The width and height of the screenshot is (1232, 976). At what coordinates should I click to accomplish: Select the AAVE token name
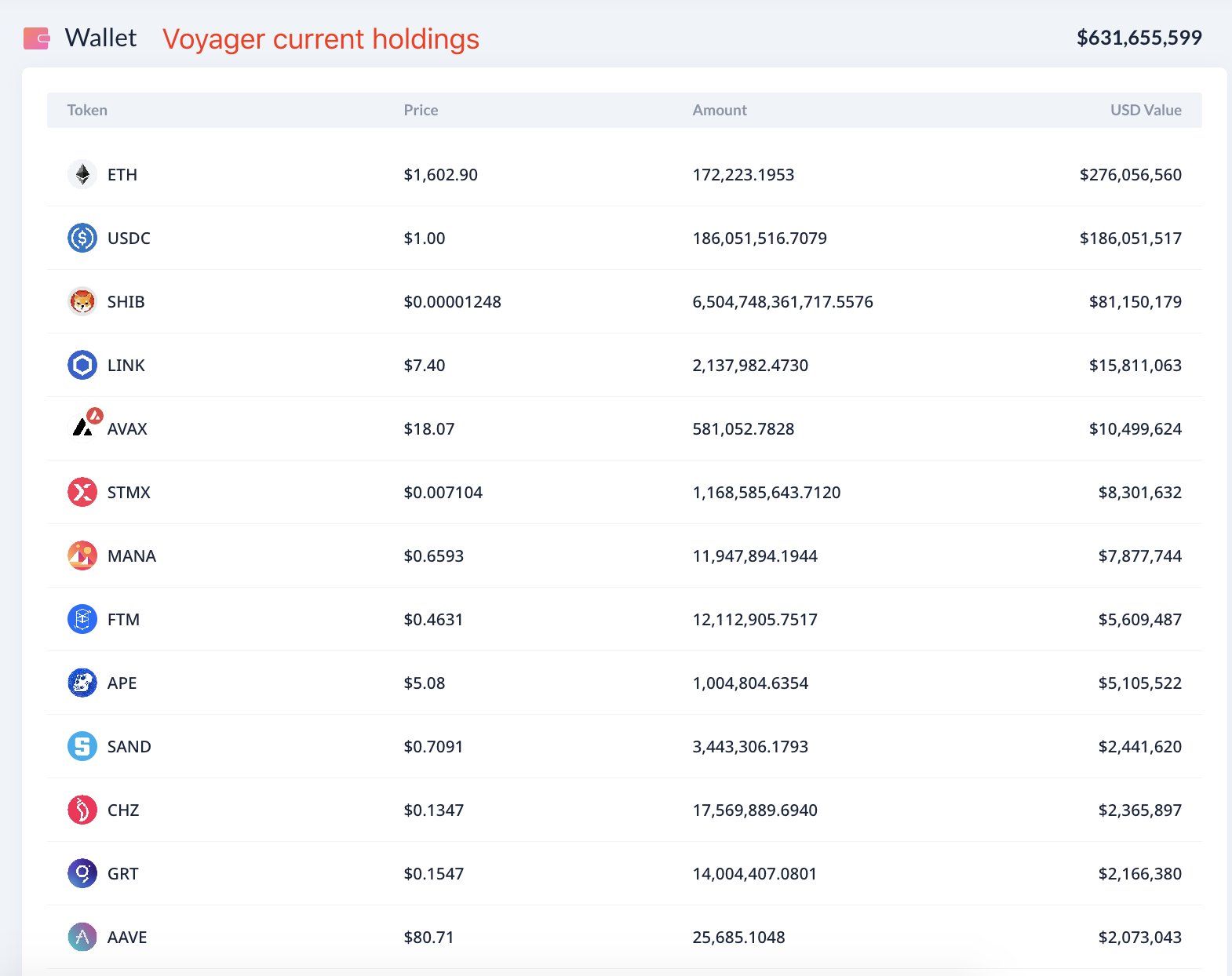click(127, 937)
